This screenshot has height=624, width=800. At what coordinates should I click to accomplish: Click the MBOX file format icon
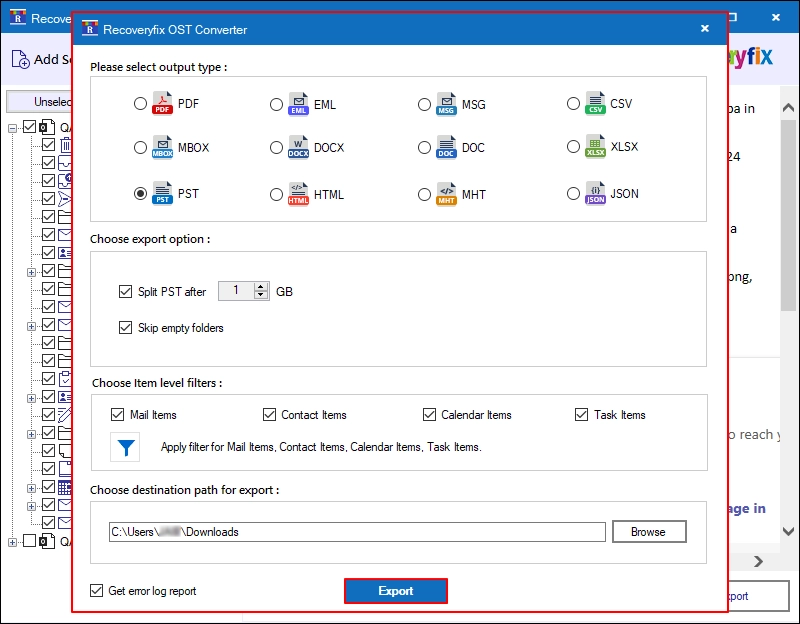click(x=162, y=147)
